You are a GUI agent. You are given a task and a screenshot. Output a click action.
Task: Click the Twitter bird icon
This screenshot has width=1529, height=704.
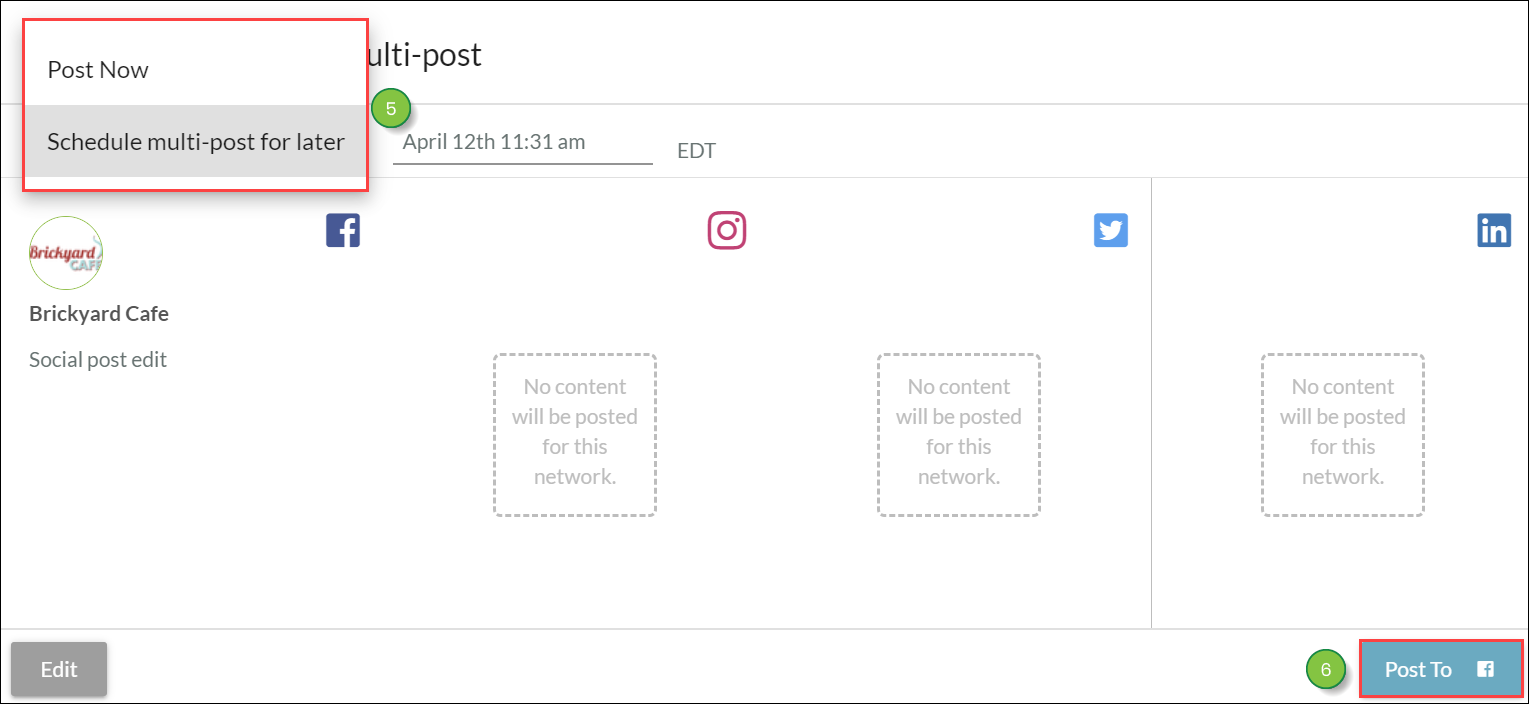pos(1111,230)
